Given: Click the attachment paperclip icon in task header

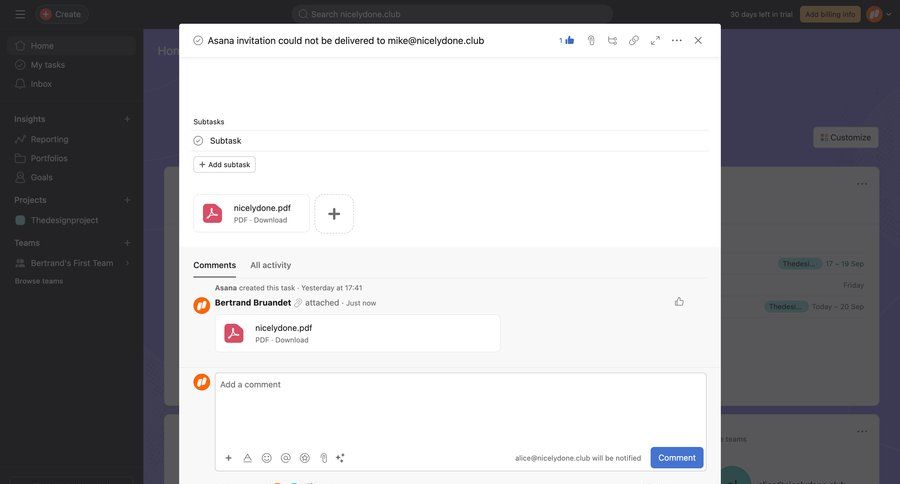Looking at the screenshot, I should [x=591, y=40].
